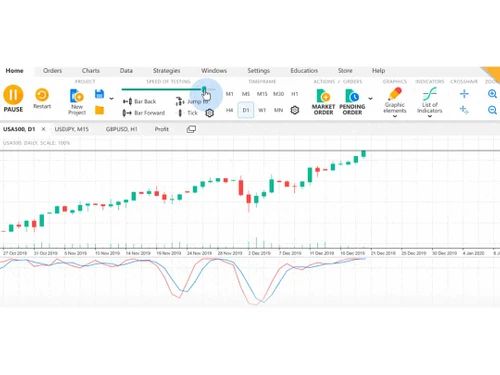This screenshot has width=500, height=375.
Task: Switch to USDJPY, M15 chart tab
Action: tap(72, 129)
